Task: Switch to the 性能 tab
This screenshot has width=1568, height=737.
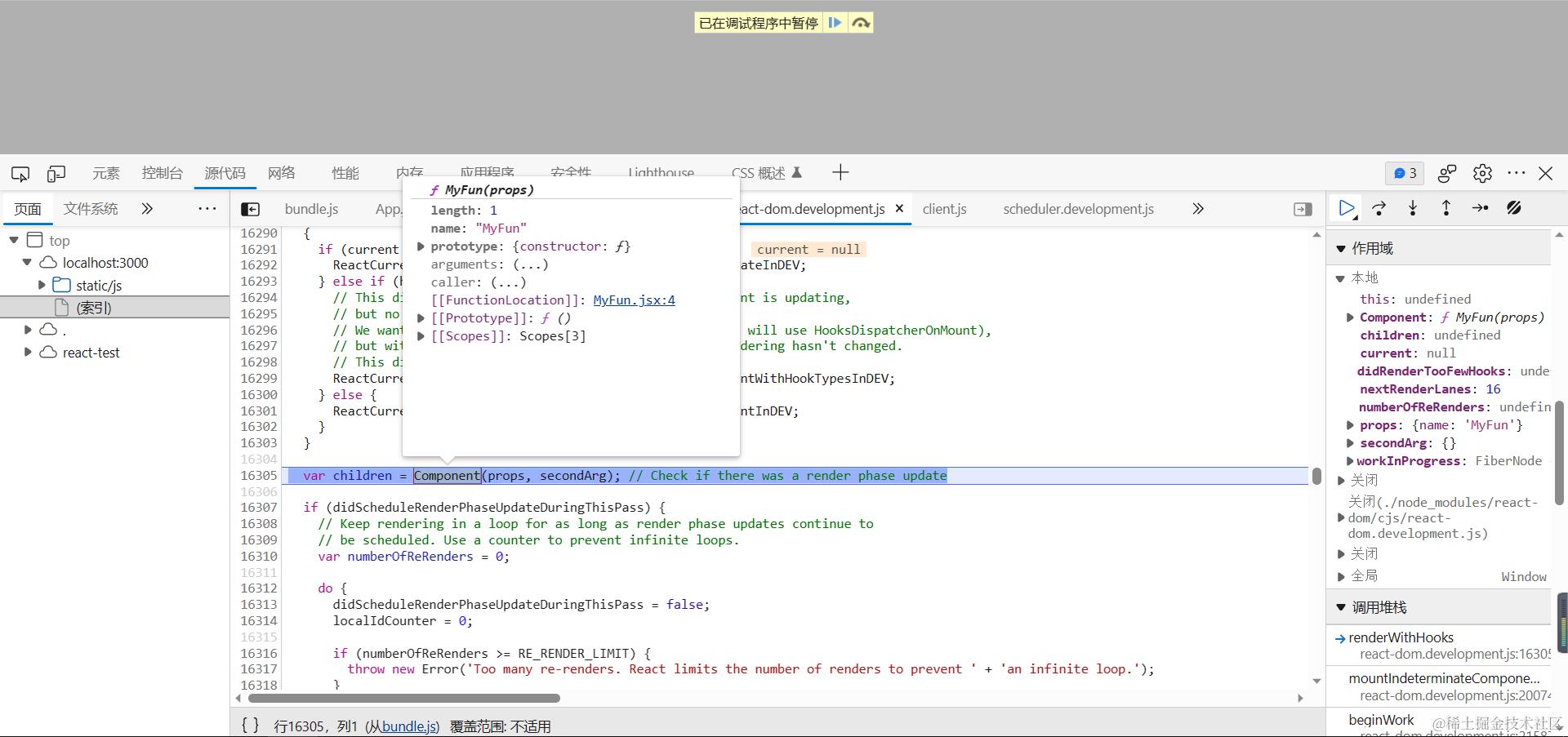Action: [x=345, y=173]
